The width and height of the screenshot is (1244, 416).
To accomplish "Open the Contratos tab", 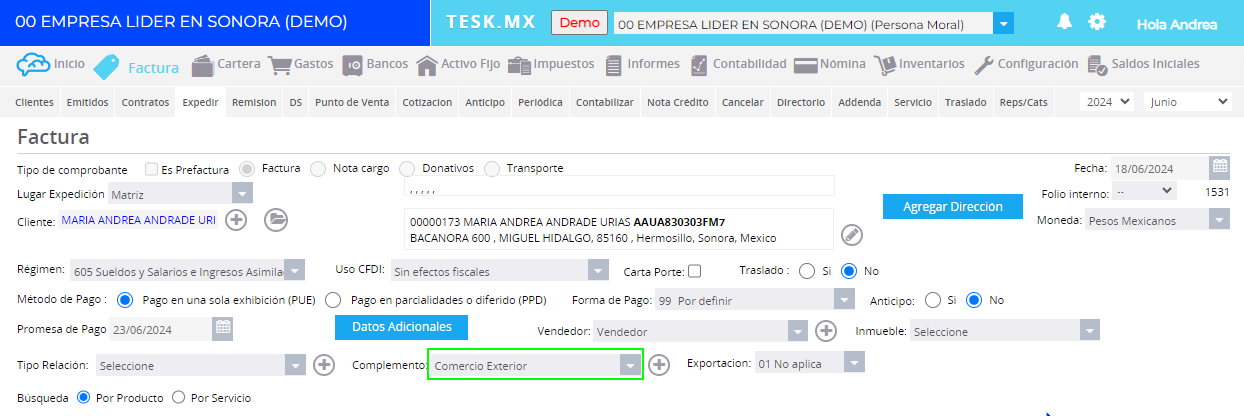I will [x=145, y=102].
